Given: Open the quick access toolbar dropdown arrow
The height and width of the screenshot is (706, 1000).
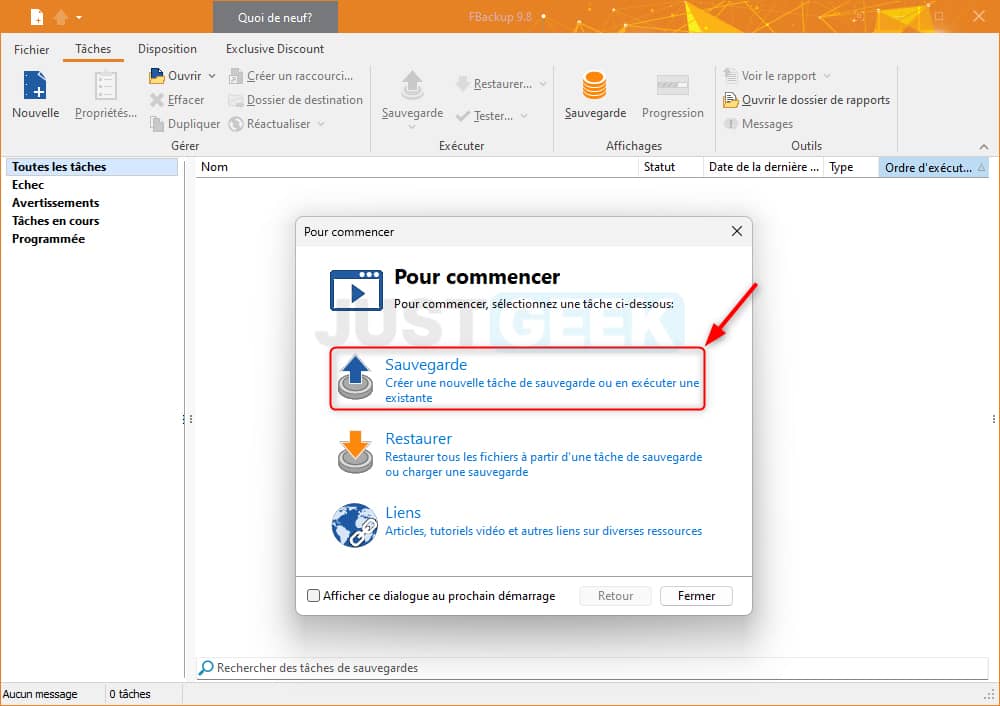Looking at the screenshot, I should tap(79, 18).
